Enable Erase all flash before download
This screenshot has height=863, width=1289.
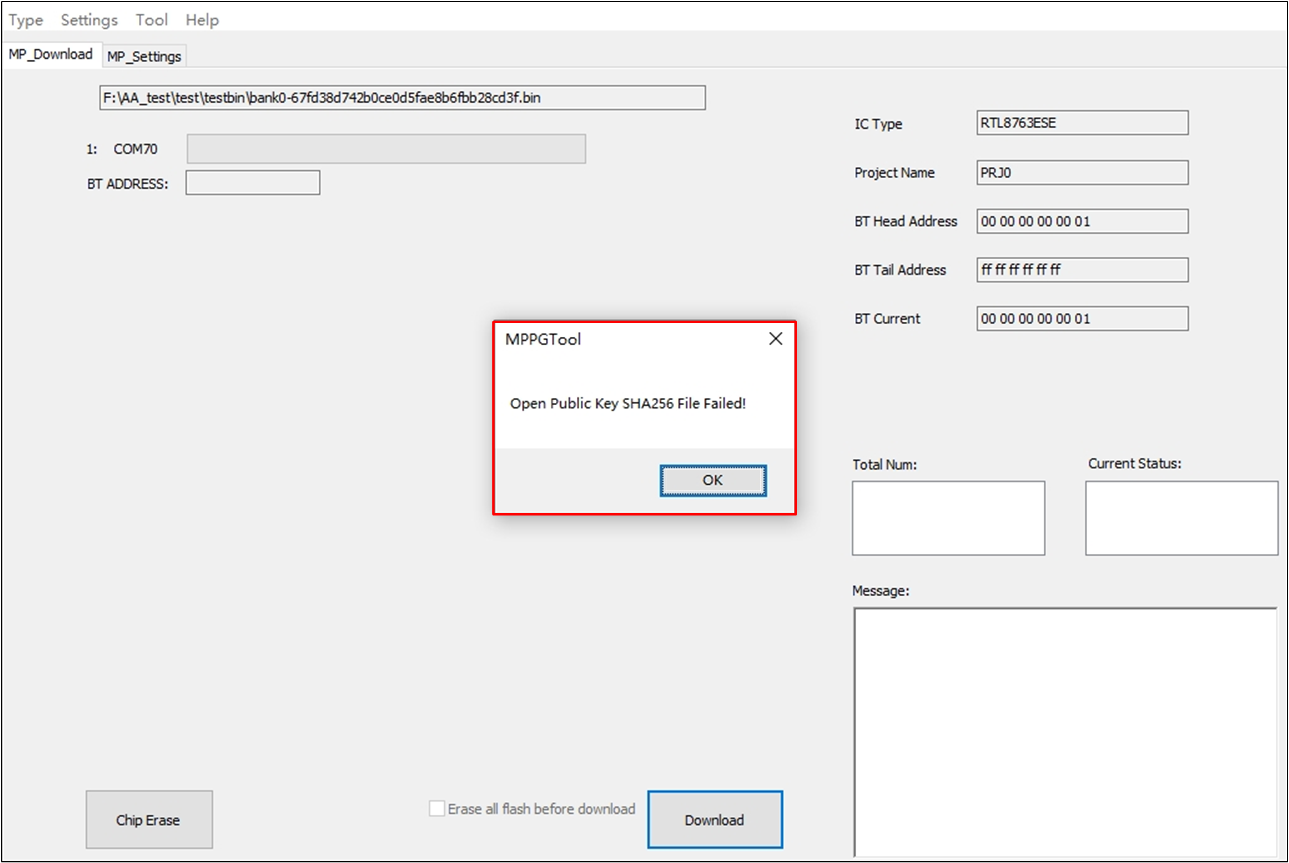click(437, 809)
